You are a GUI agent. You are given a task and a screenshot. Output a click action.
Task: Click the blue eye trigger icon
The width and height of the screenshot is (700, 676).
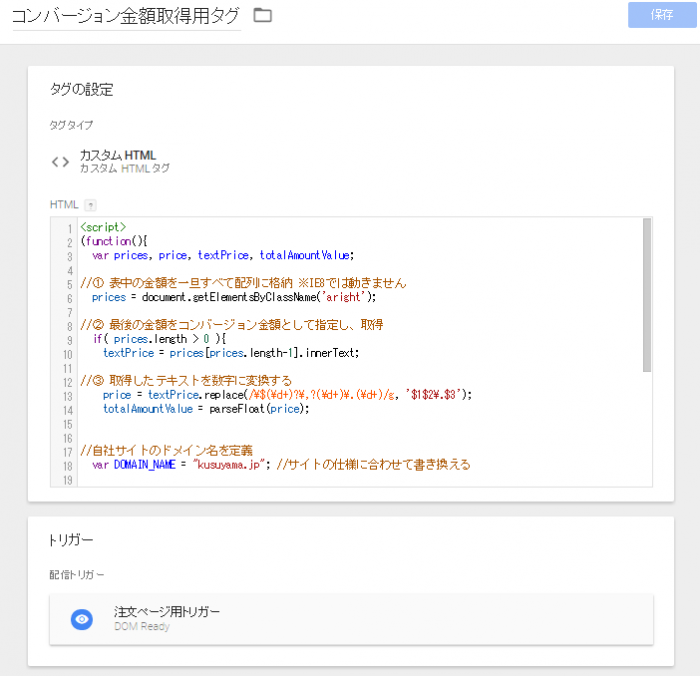pyautogui.click(x=82, y=619)
